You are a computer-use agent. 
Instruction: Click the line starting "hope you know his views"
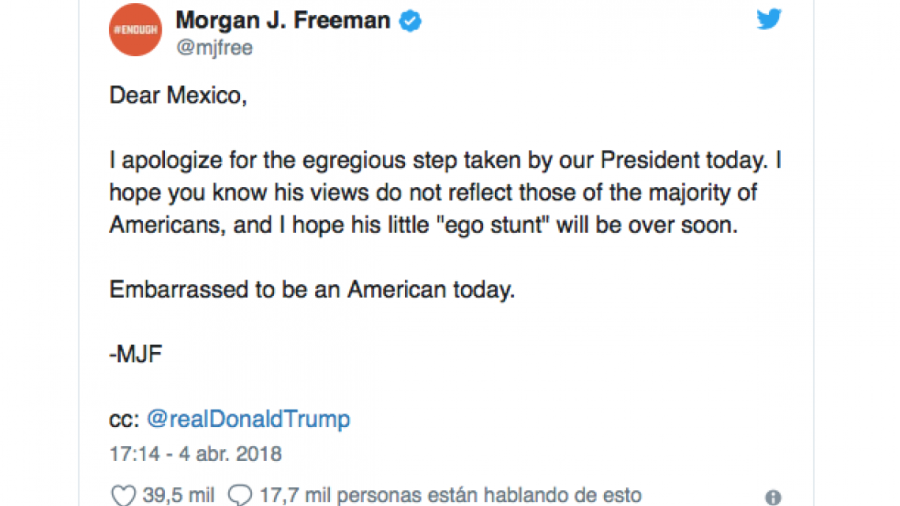pyautogui.click(x=433, y=193)
